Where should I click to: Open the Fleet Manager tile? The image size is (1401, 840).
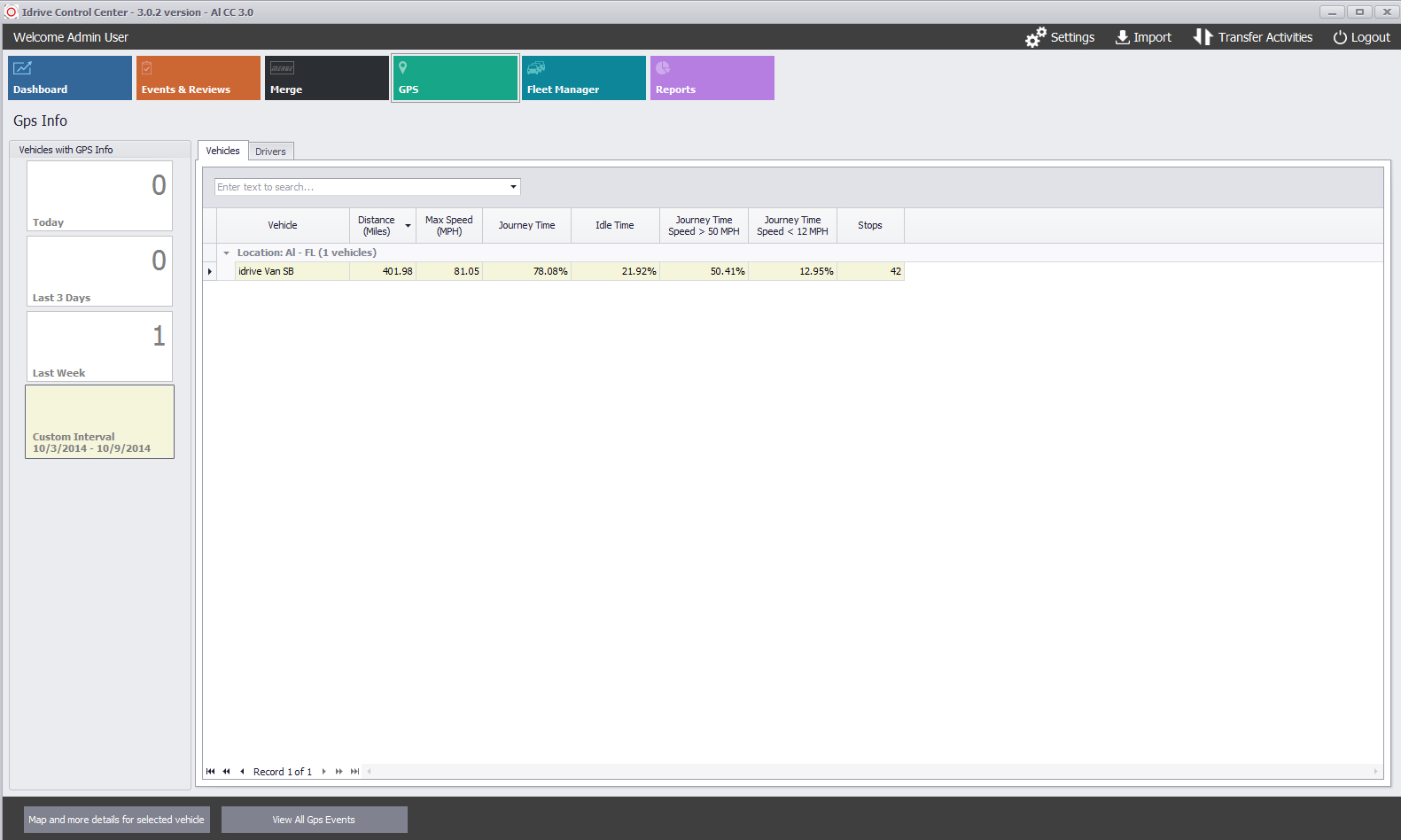(x=584, y=78)
